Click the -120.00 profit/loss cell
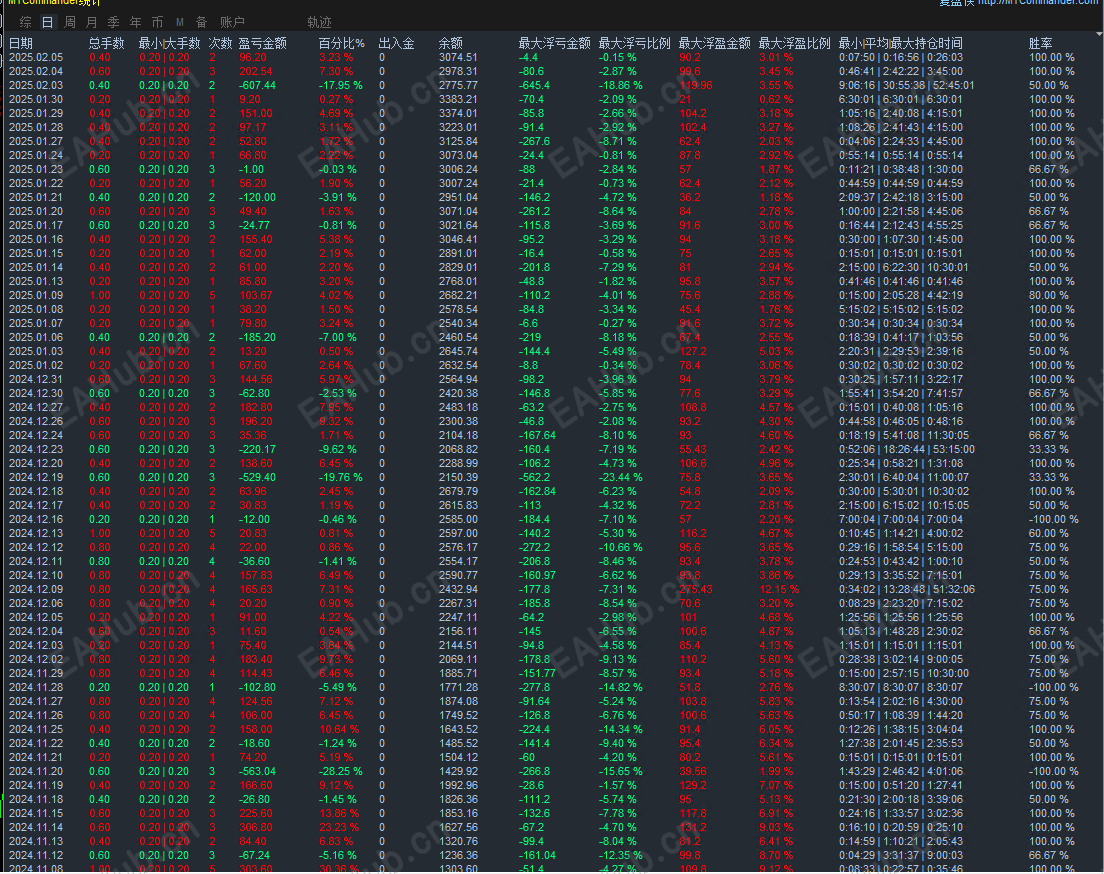1104x874 pixels. (257, 198)
